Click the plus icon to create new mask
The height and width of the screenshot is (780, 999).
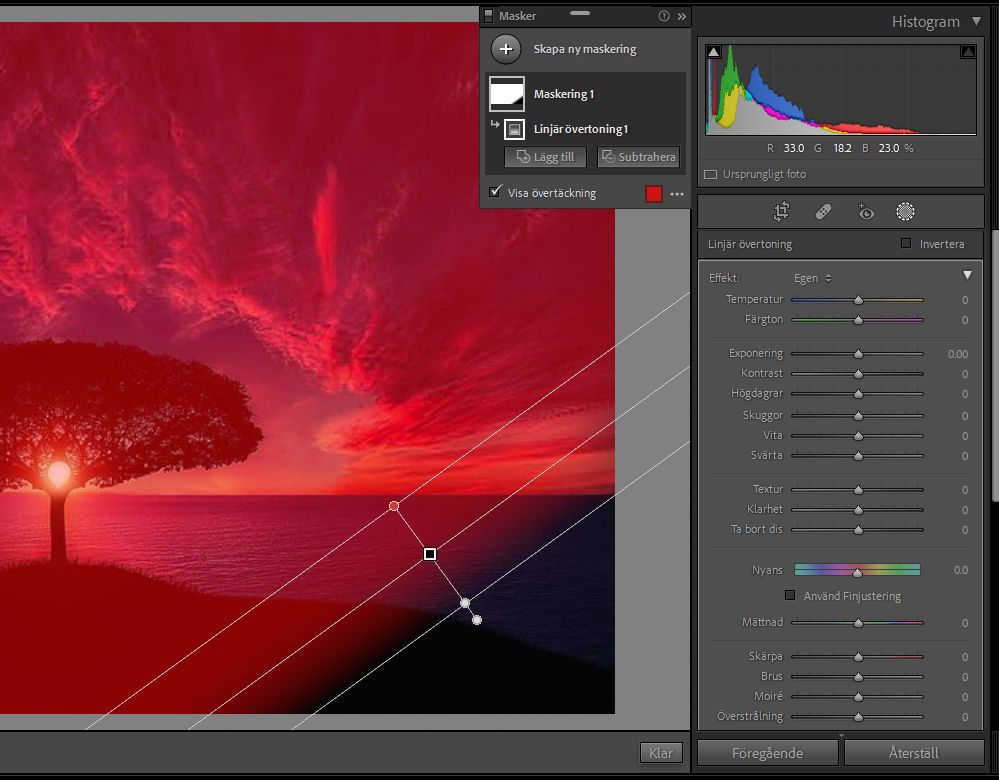click(506, 49)
